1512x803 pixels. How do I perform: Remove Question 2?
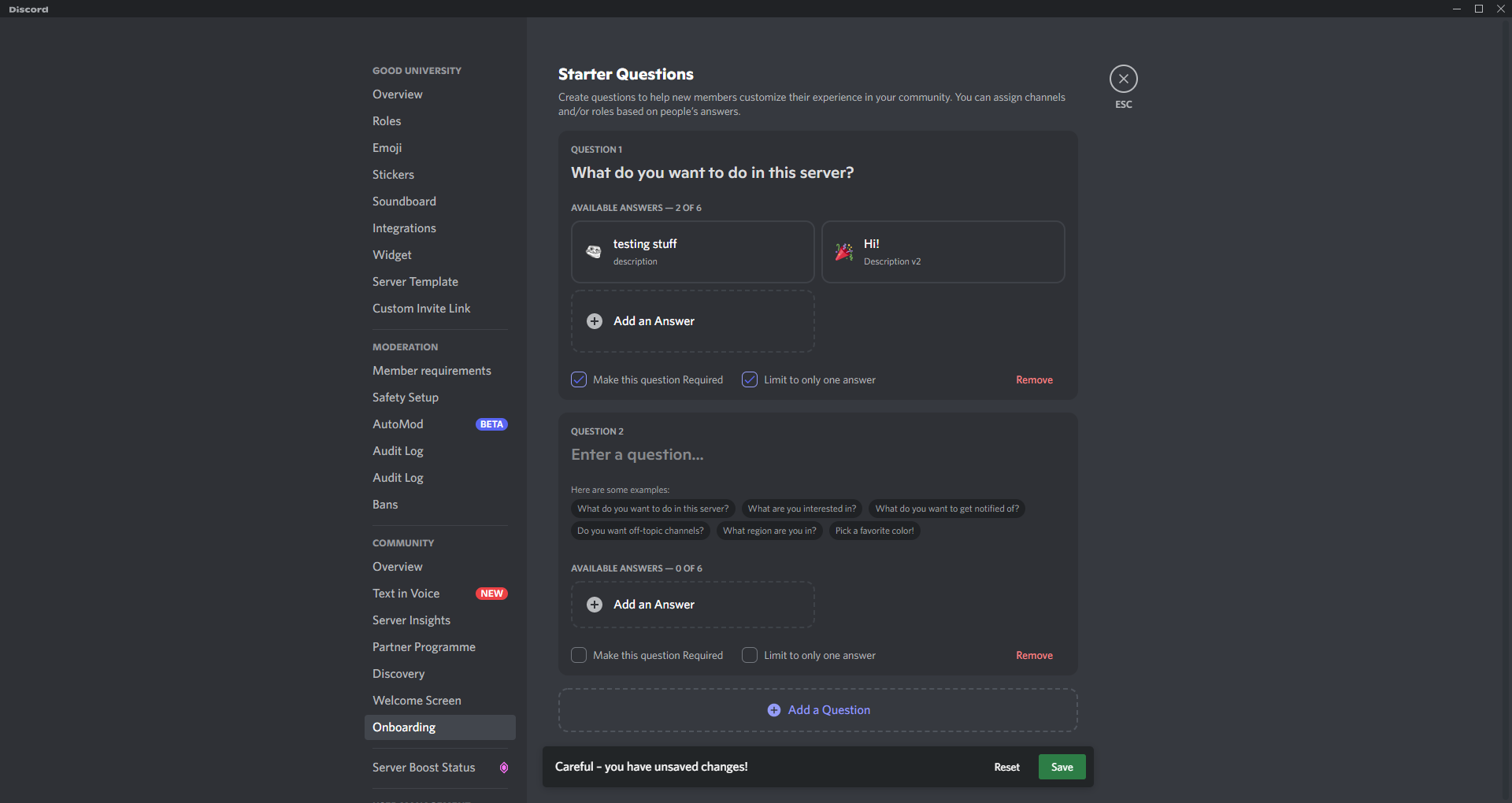(1034, 654)
